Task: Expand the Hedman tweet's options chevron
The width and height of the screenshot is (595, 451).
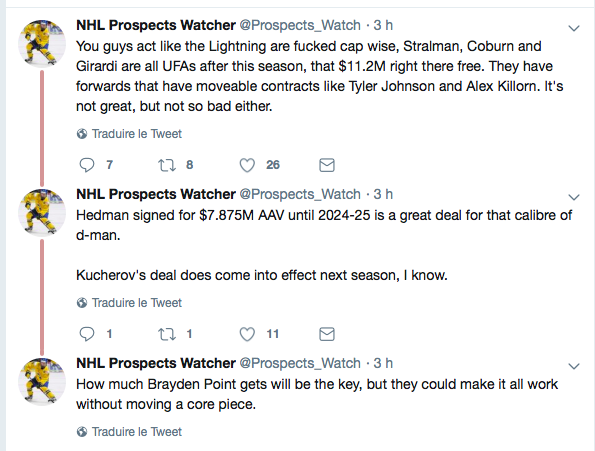Action: [x=574, y=197]
